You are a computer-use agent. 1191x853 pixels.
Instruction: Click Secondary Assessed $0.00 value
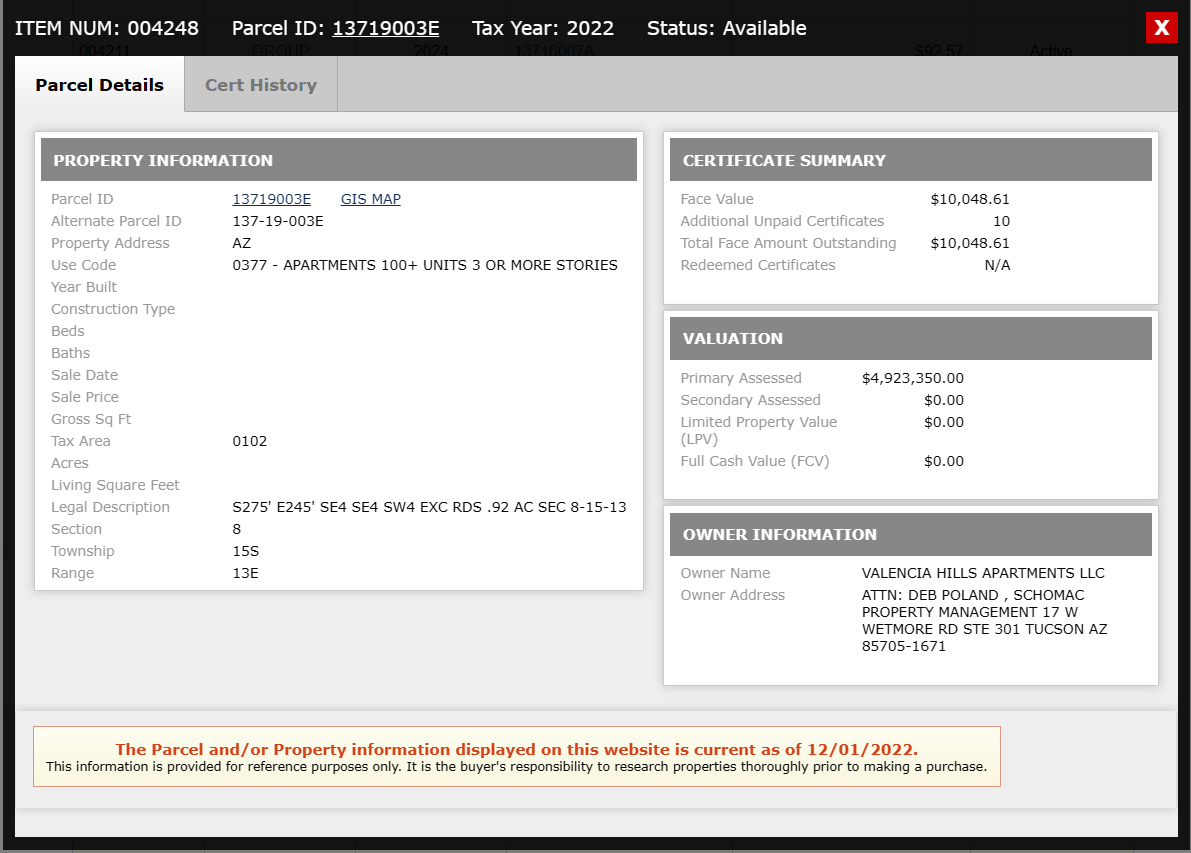tap(943, 400)
